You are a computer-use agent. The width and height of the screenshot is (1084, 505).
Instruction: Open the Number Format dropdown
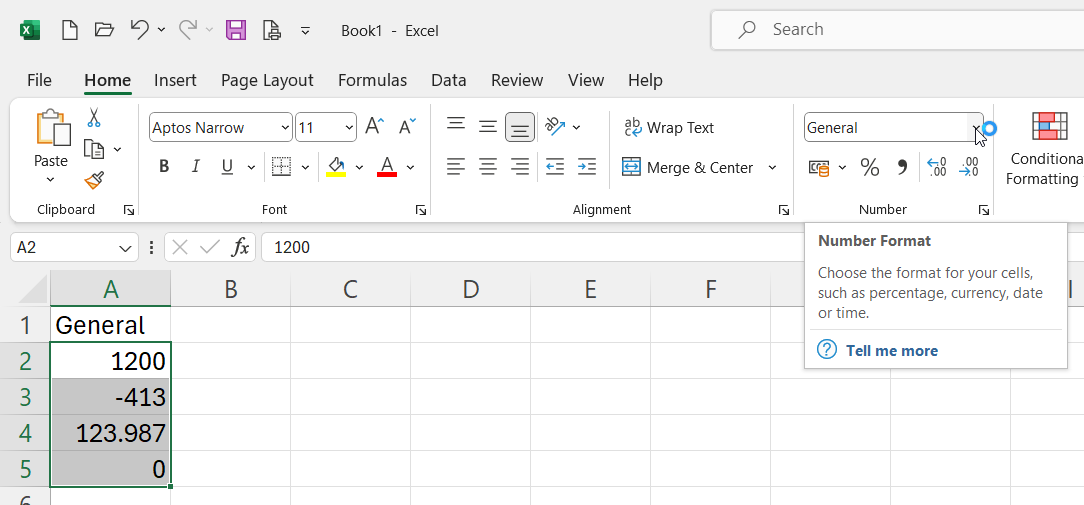(975, 128)
